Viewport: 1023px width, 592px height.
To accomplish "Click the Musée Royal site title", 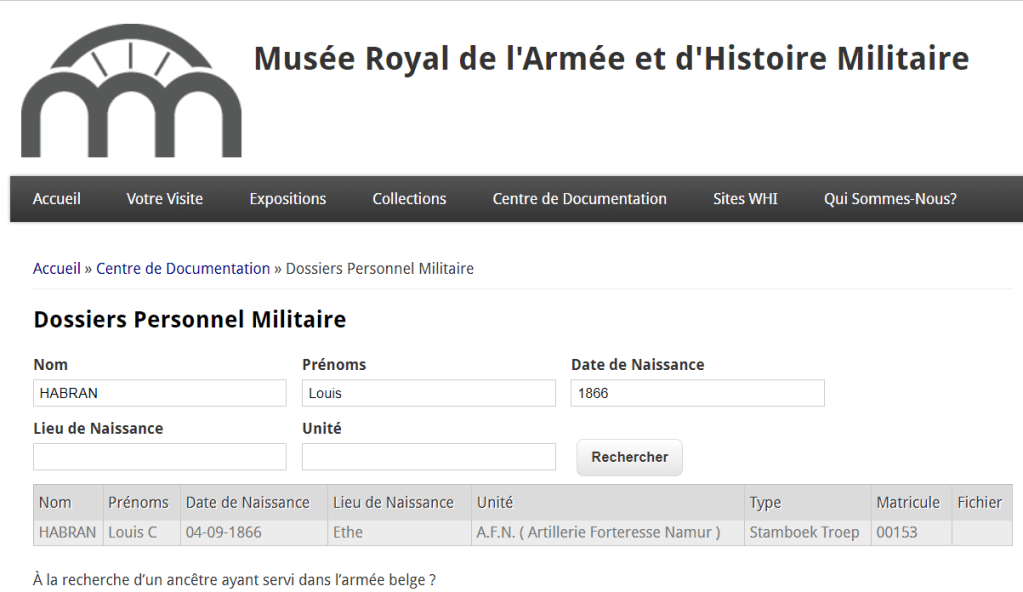I will [x=611, y=58].
